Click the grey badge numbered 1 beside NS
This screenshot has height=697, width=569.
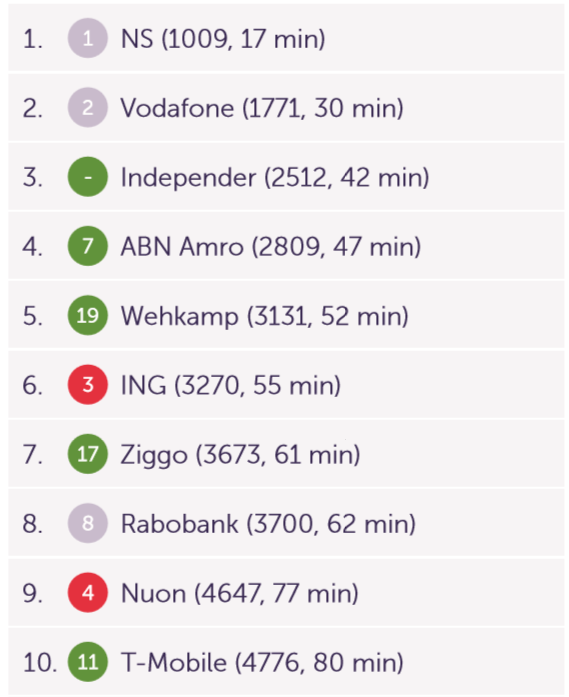tap(88, 38)
